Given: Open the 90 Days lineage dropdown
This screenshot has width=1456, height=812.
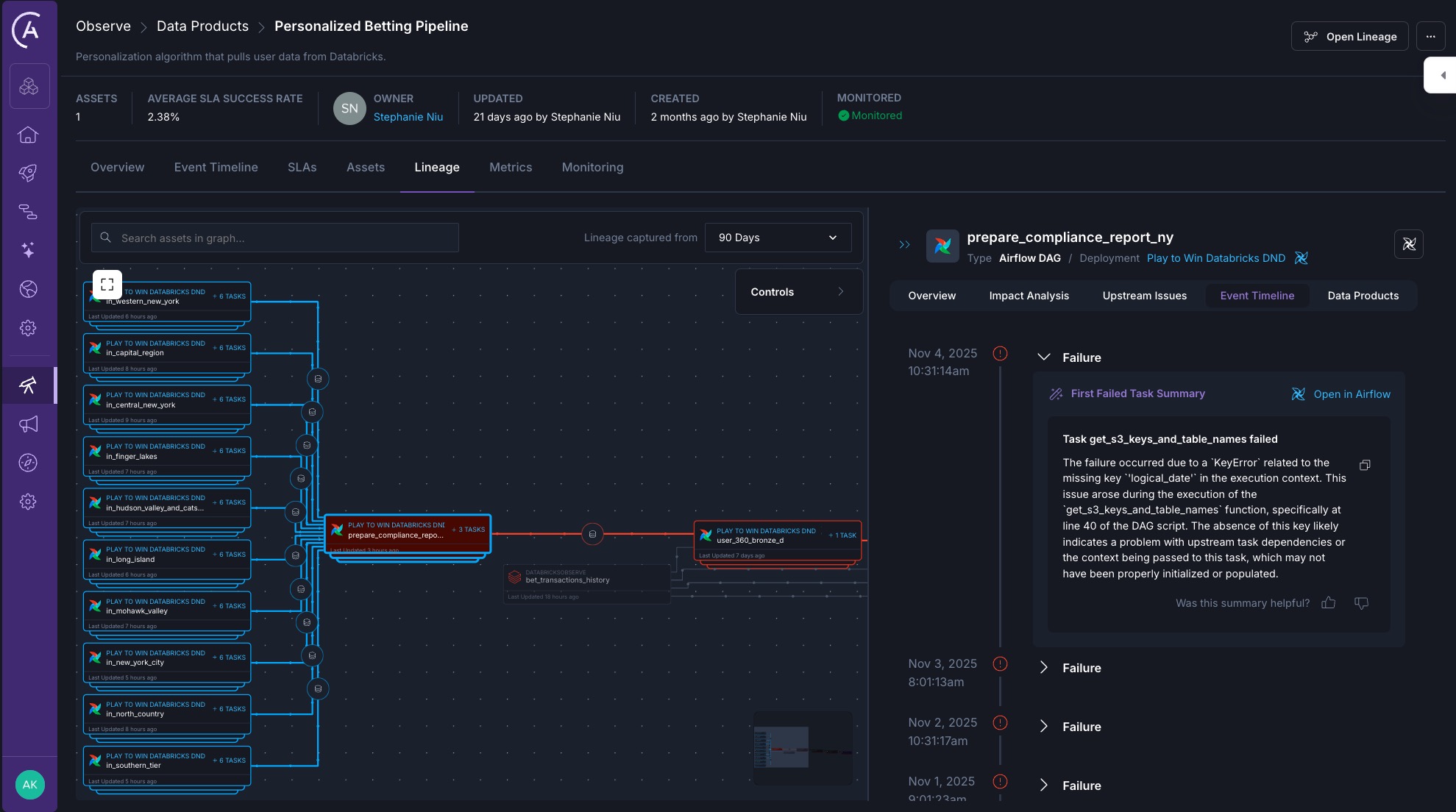Looking at the screenshot, I should (x=778, y=238).
